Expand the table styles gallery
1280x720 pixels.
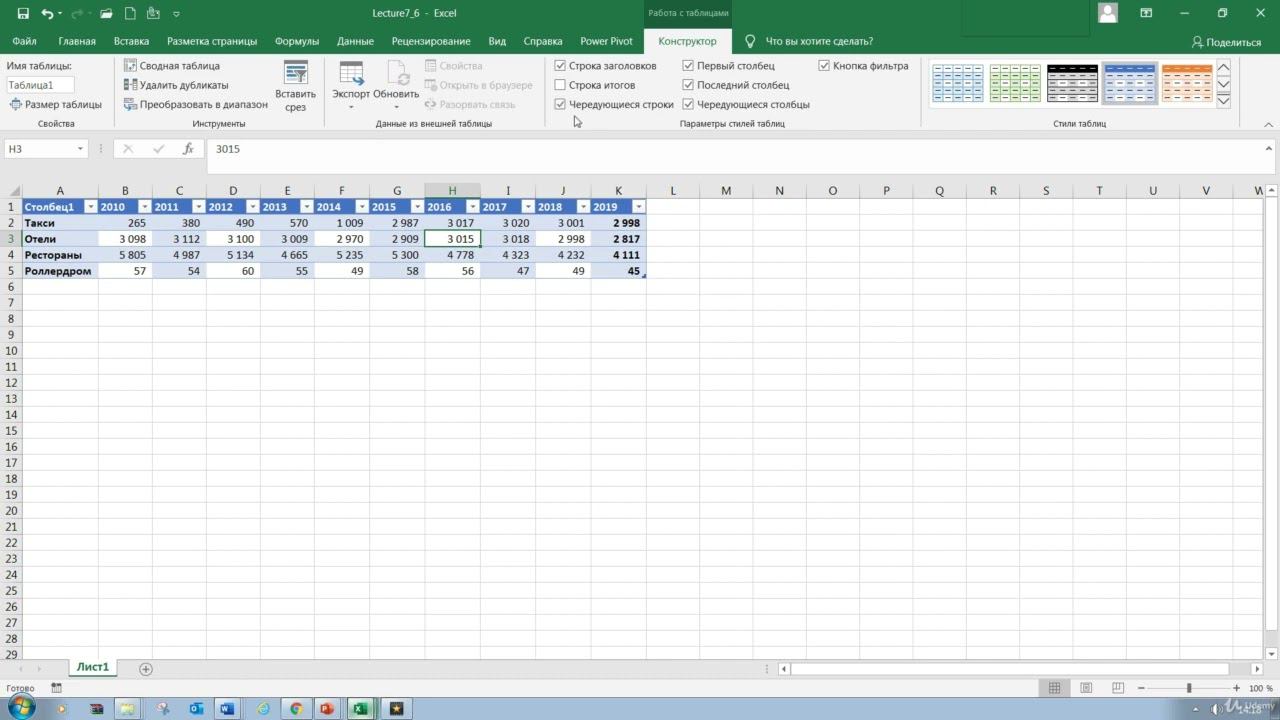click(x=1223, y=101)
